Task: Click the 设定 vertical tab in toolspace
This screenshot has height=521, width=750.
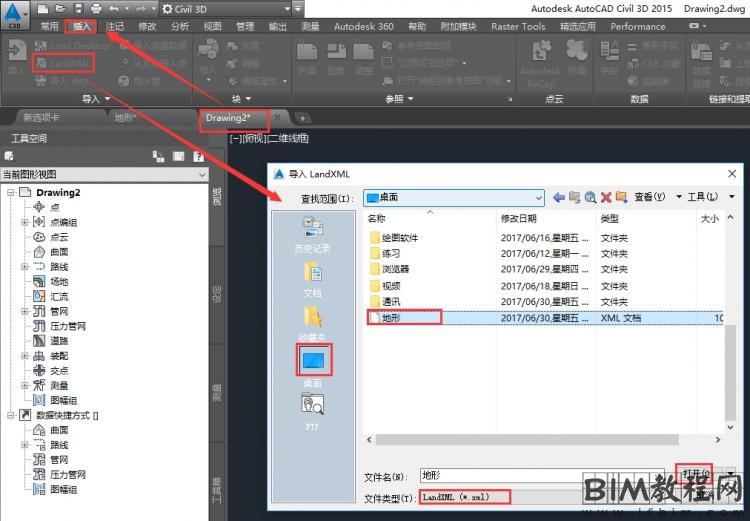Action: coord(217,294)
